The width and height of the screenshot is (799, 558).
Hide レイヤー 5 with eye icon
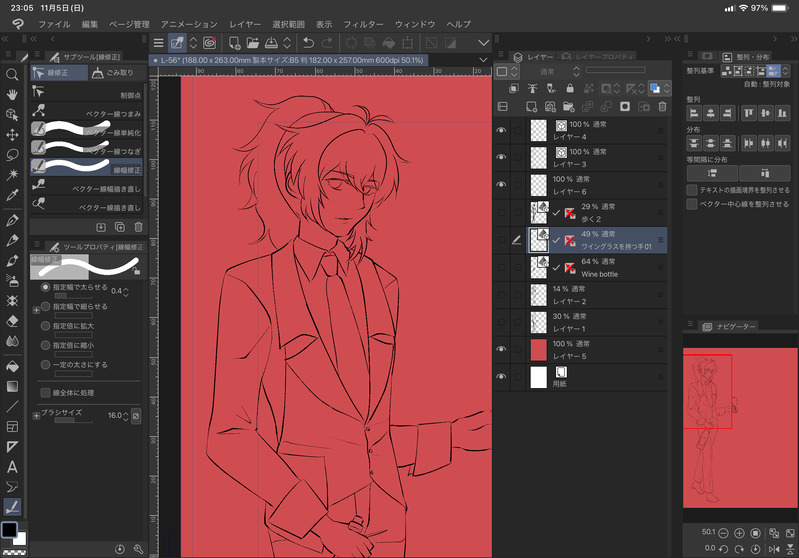point(501,349)
